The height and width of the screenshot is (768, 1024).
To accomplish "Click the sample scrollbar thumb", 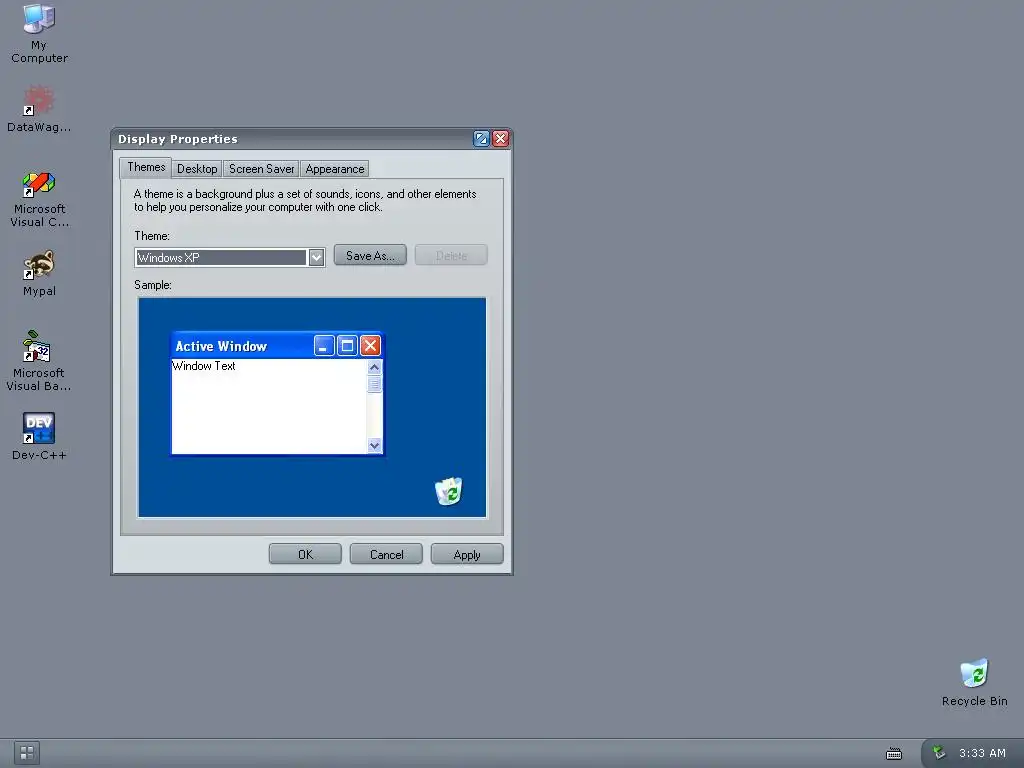I will click(374, 383).
